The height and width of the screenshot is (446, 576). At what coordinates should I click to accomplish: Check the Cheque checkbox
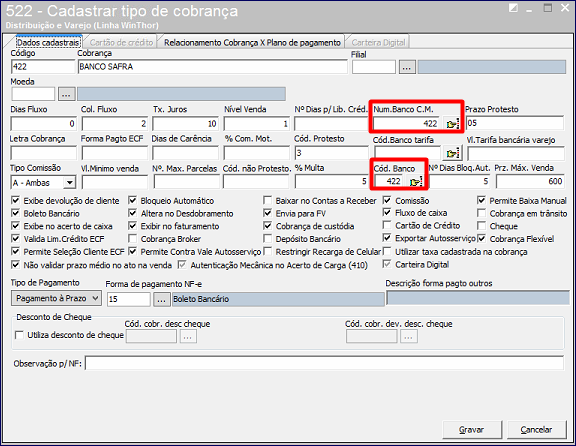coord(481,226)
